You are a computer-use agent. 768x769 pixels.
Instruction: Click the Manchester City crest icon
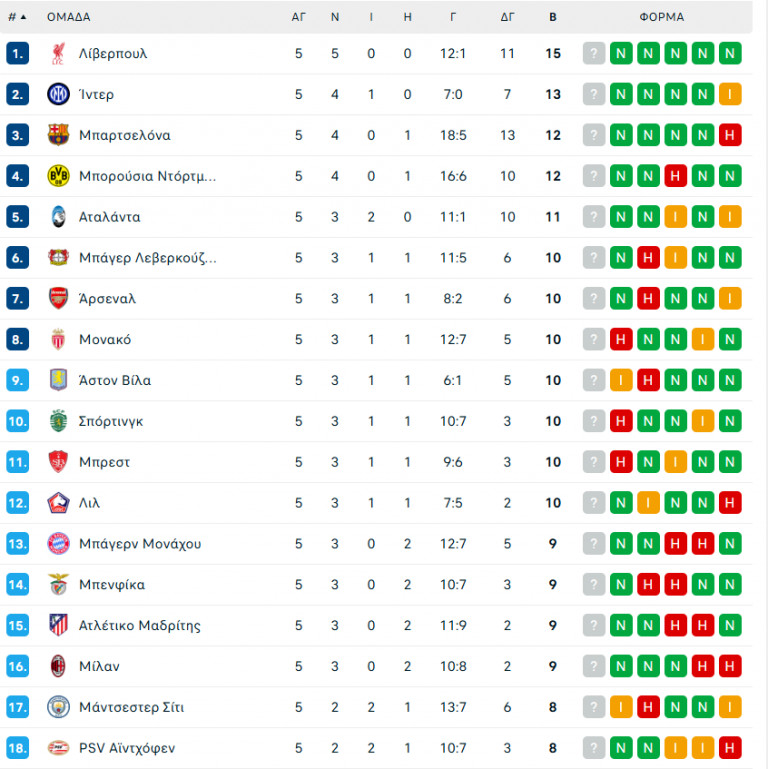pyautogui.click(x=58, y=707)
